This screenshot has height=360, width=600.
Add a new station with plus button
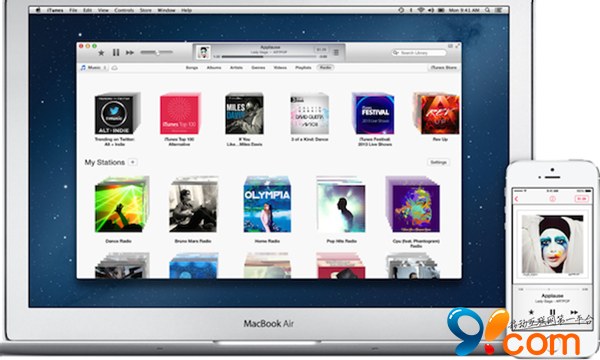click(x=132, y=162)
